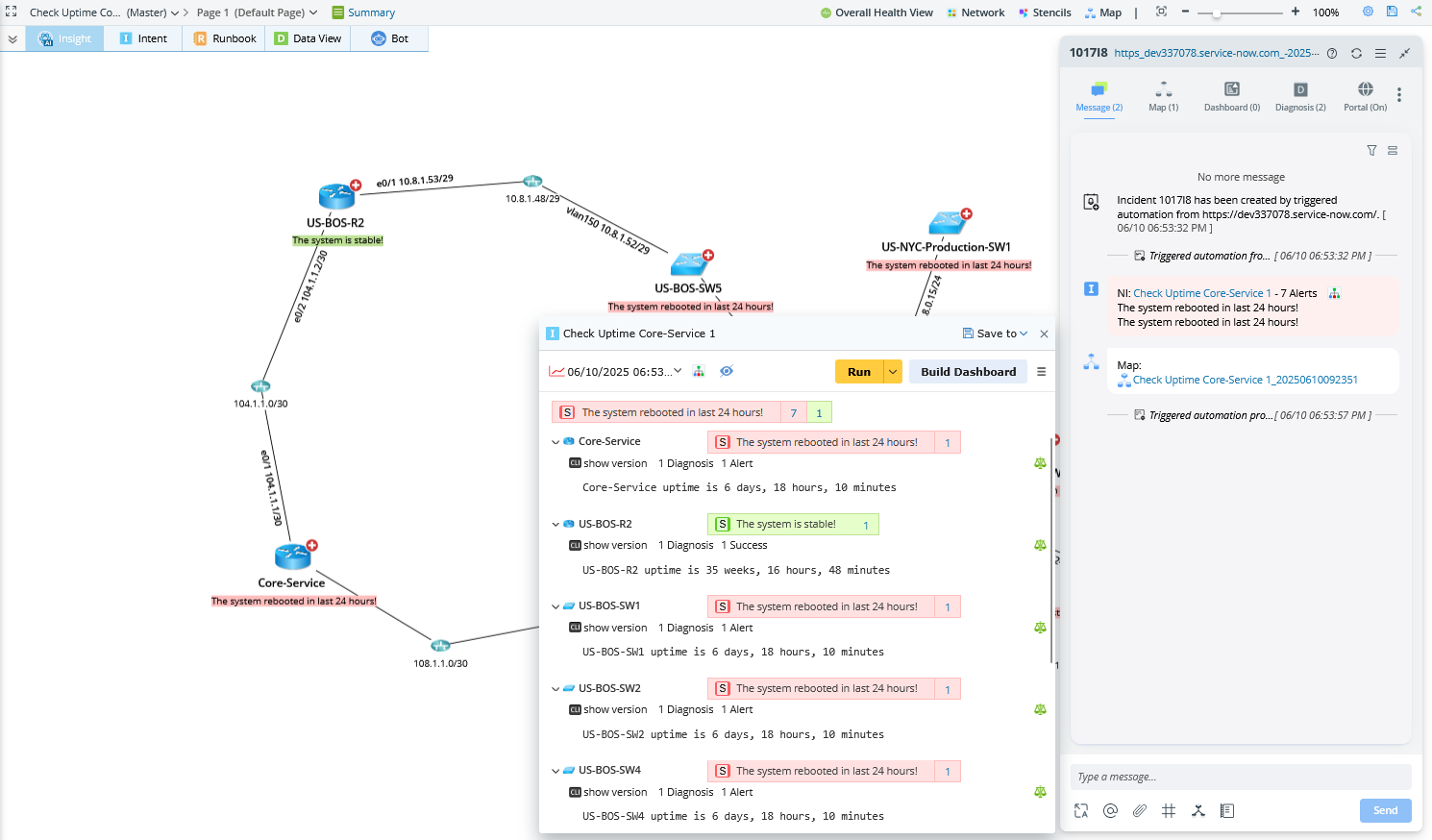Viewport: 1432px width, 840px height.
Task: Refresh the incident panel
Action: click(1356, 53)
